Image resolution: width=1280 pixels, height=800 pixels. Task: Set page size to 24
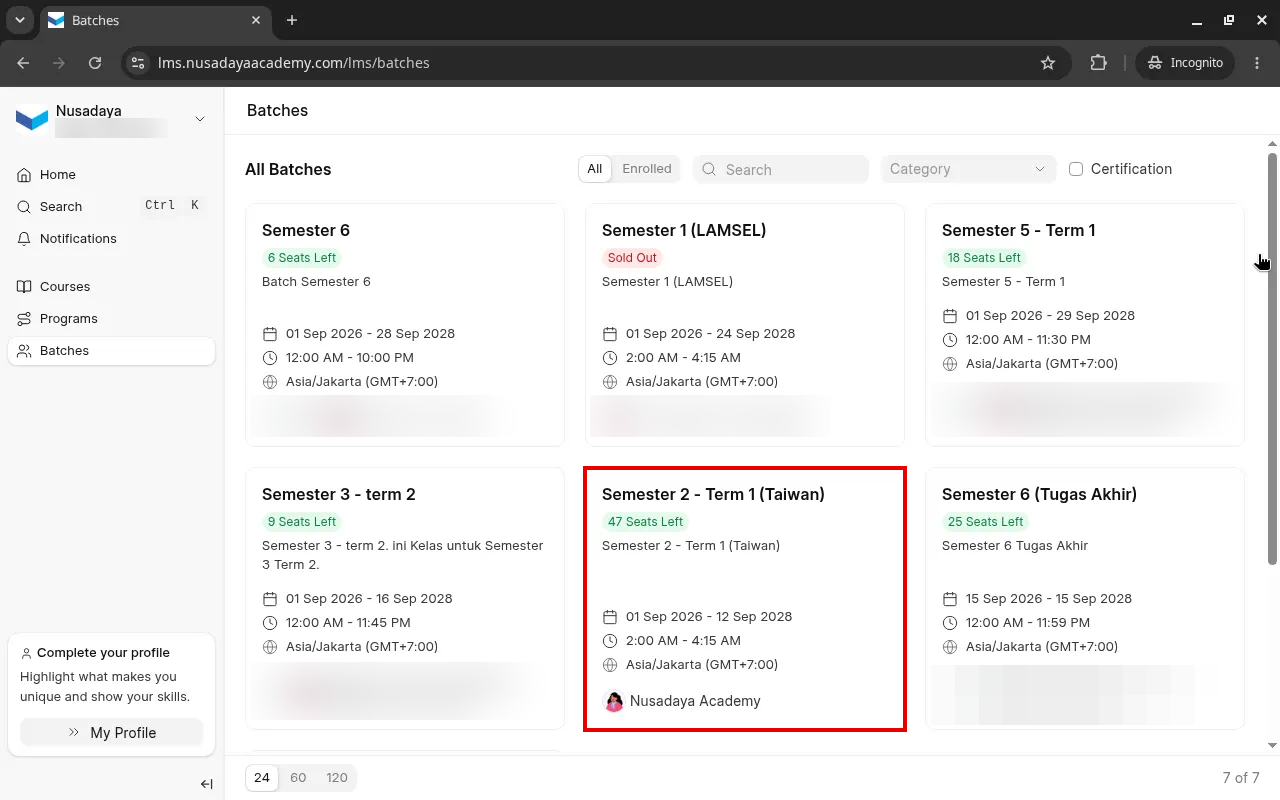pyautogui.click(x=262, y=778)
